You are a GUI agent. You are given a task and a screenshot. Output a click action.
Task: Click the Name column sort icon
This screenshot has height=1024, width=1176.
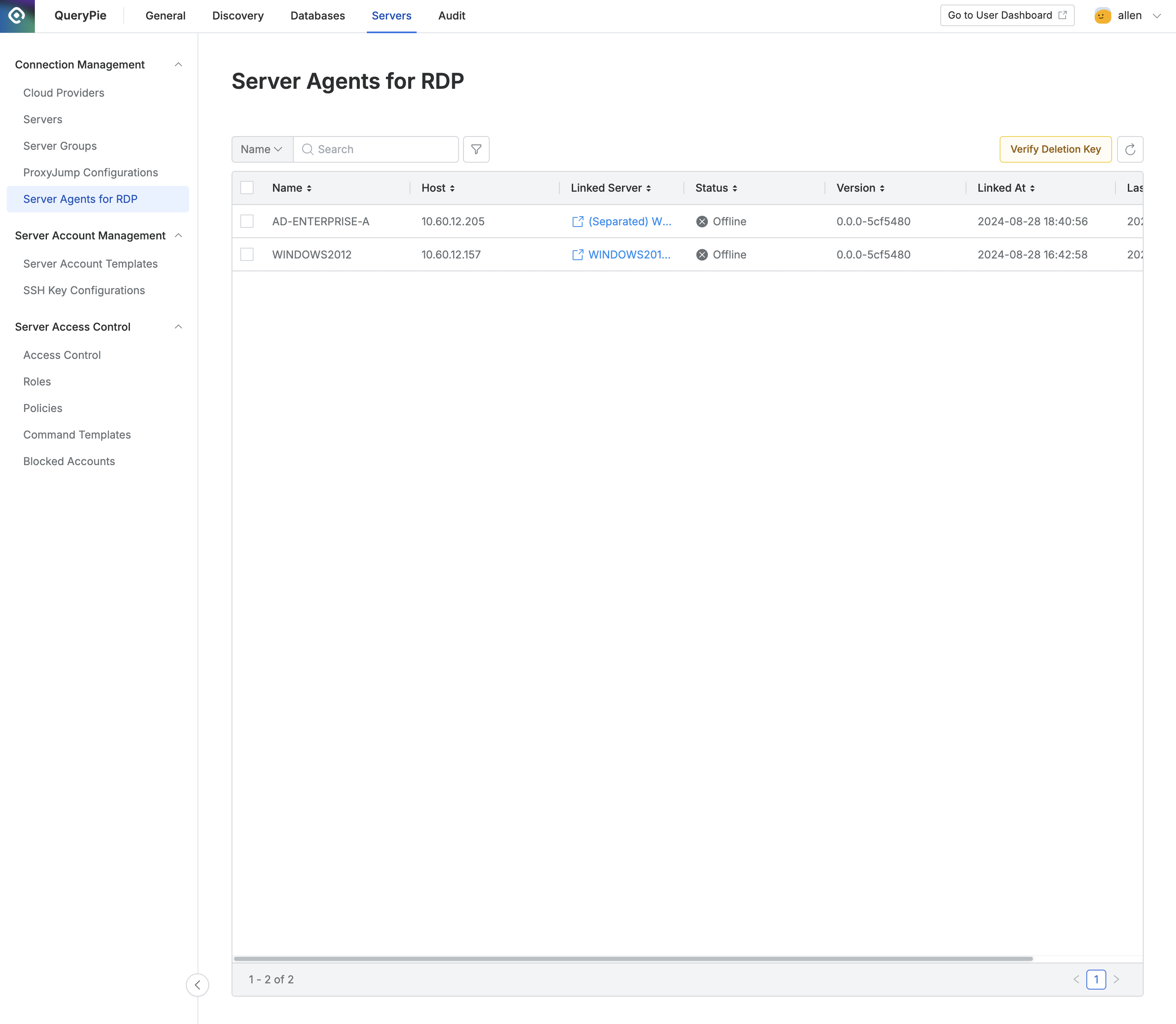(309, 188)
